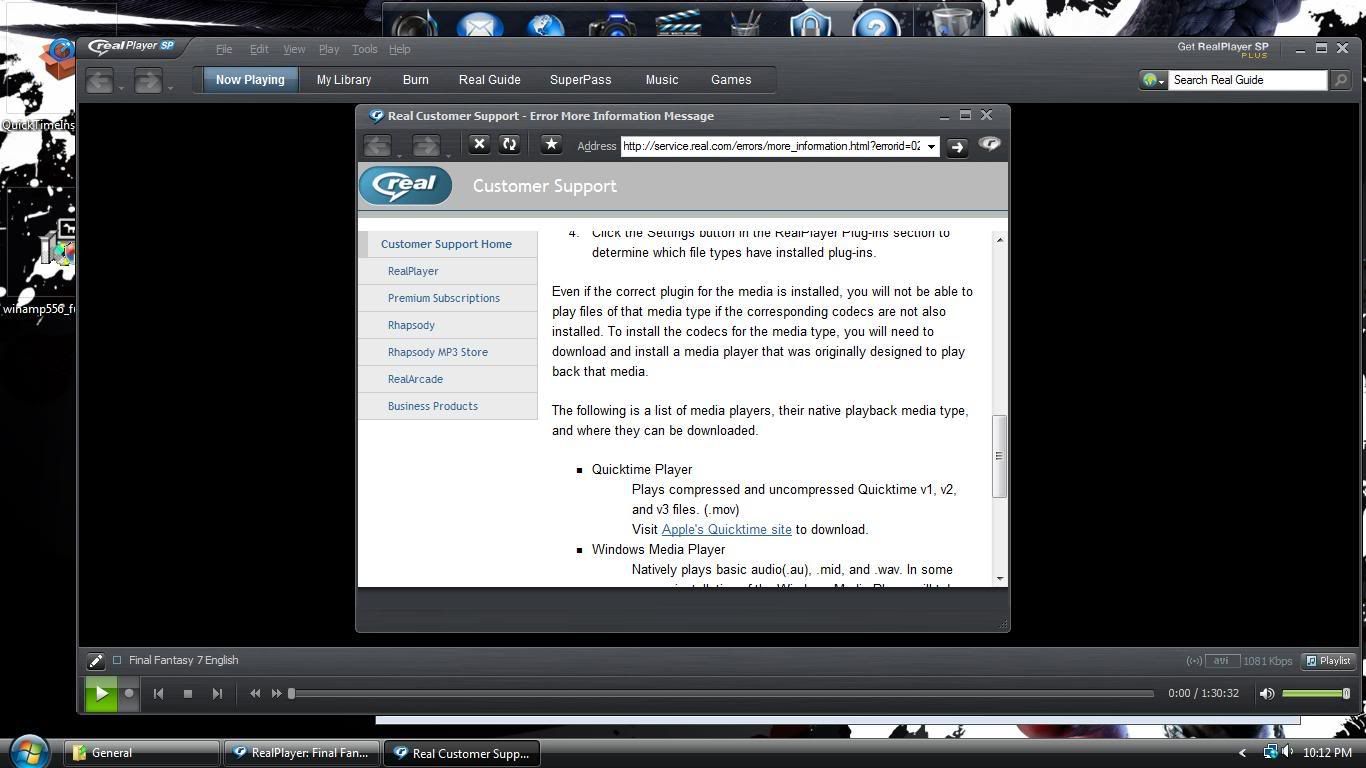Switch to the Now Playing tab

(x=250, y=80)
